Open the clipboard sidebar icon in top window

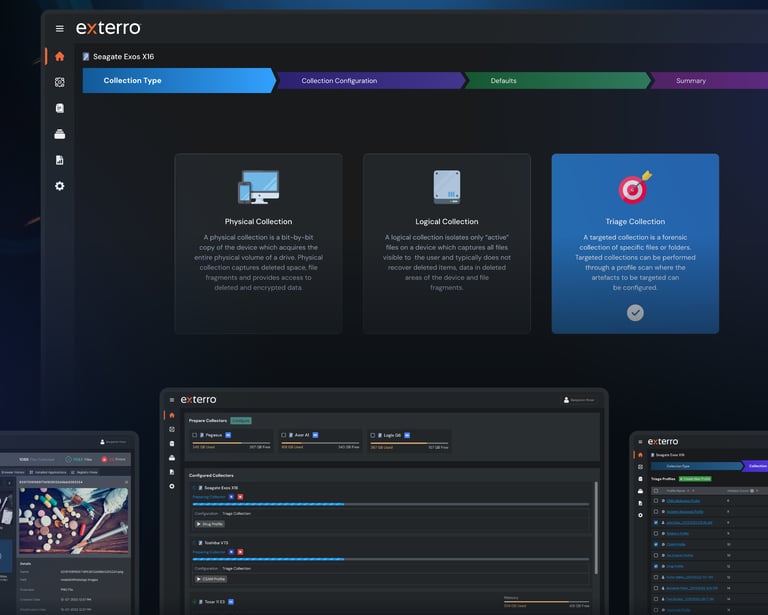60,108
